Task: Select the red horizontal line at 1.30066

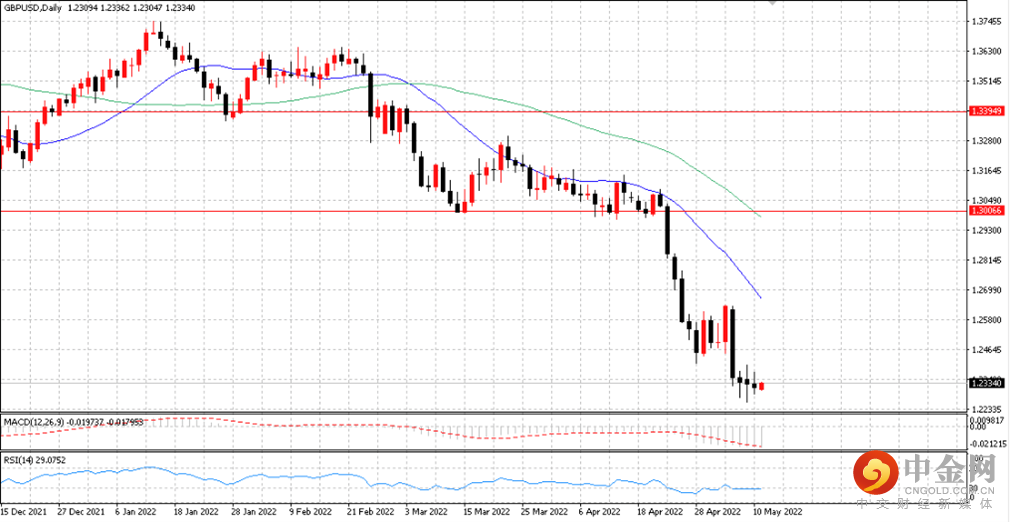Action: (x=483, y=211)
